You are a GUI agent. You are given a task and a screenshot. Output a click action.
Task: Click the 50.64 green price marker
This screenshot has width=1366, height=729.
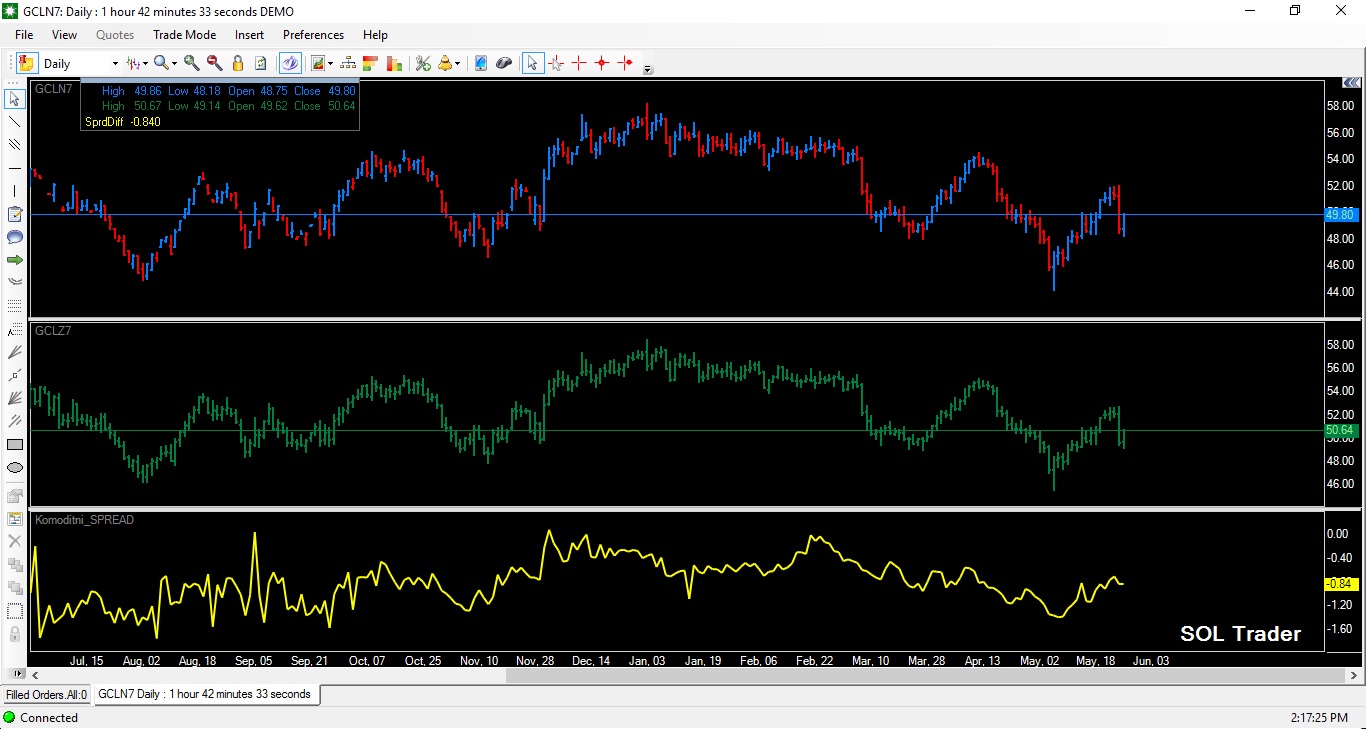click(1340, 430)
